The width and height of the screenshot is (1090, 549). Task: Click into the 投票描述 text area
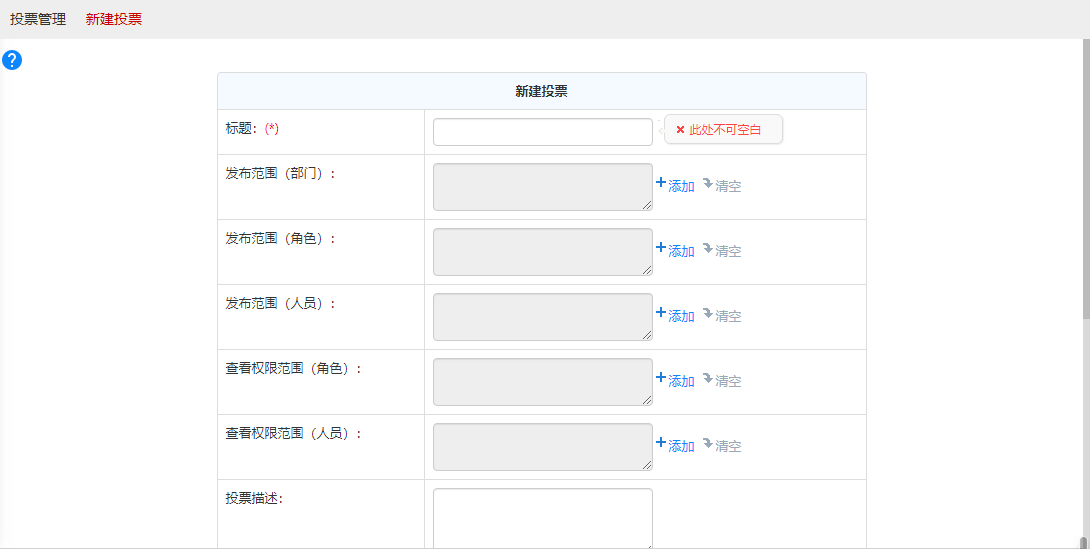coord(542,517)
